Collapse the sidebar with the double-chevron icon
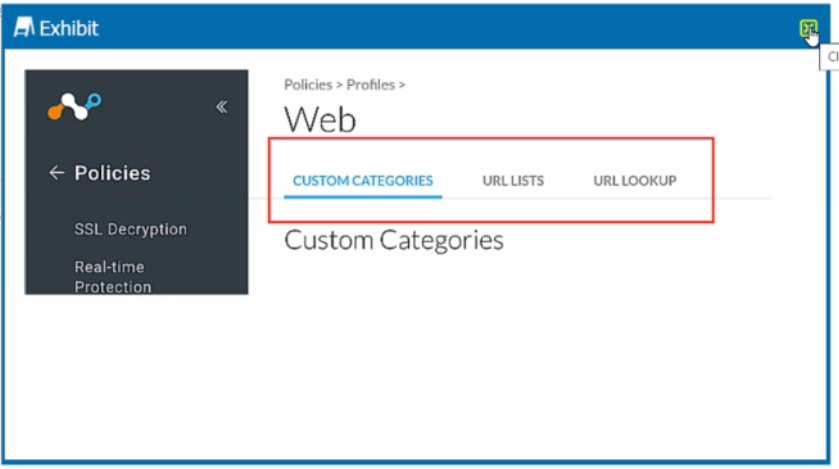The width and height of the screenshot is (839, 469). [x=222, y=107]
